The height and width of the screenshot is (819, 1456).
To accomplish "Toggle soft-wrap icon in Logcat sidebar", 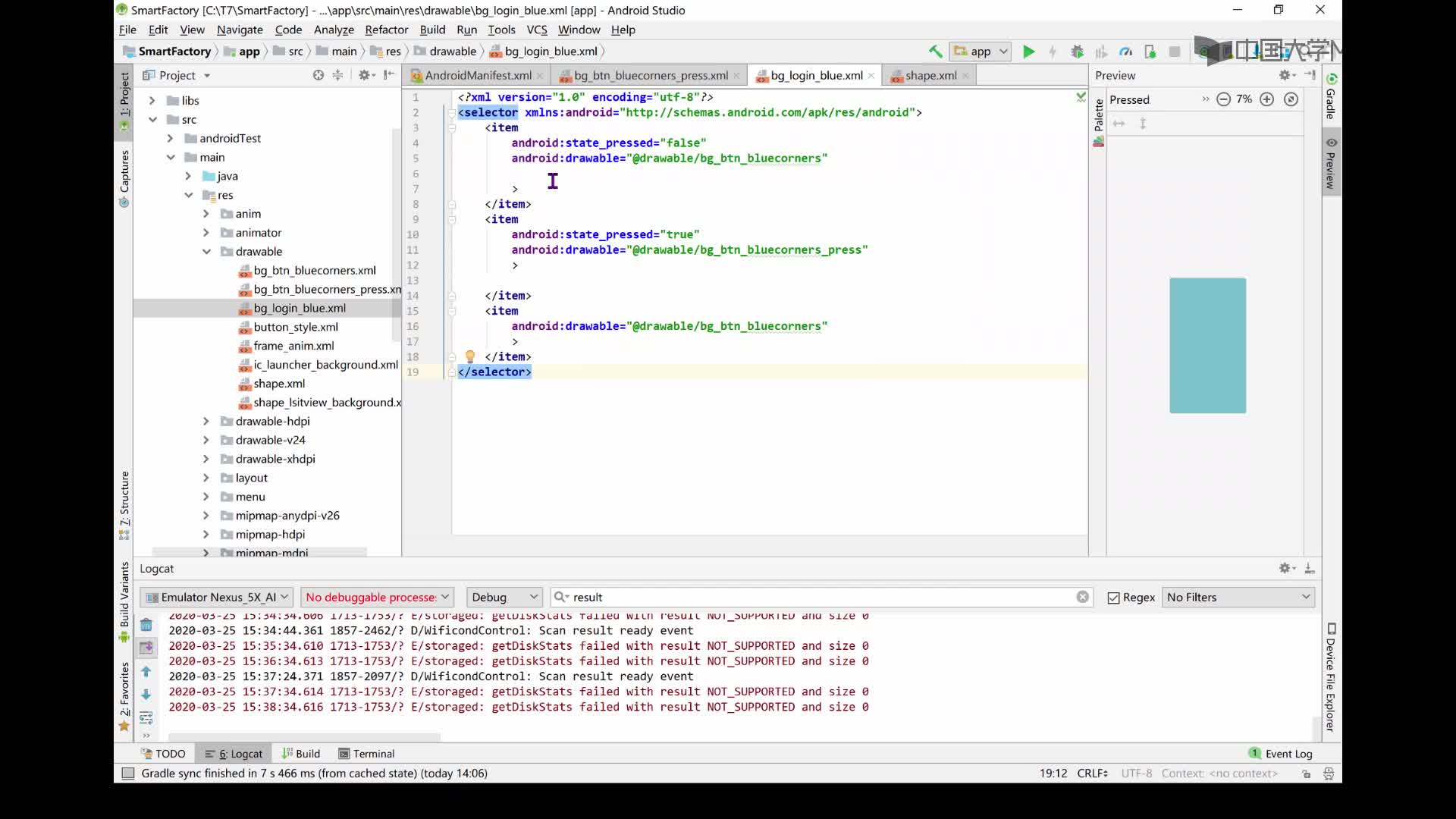I will 146,717.
